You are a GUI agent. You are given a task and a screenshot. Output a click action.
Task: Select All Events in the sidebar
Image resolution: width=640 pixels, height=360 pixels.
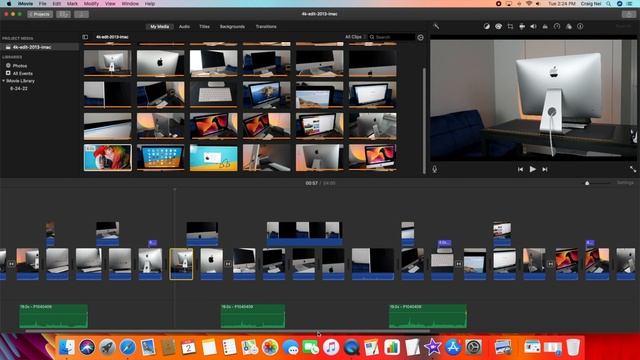coord(22,73)
